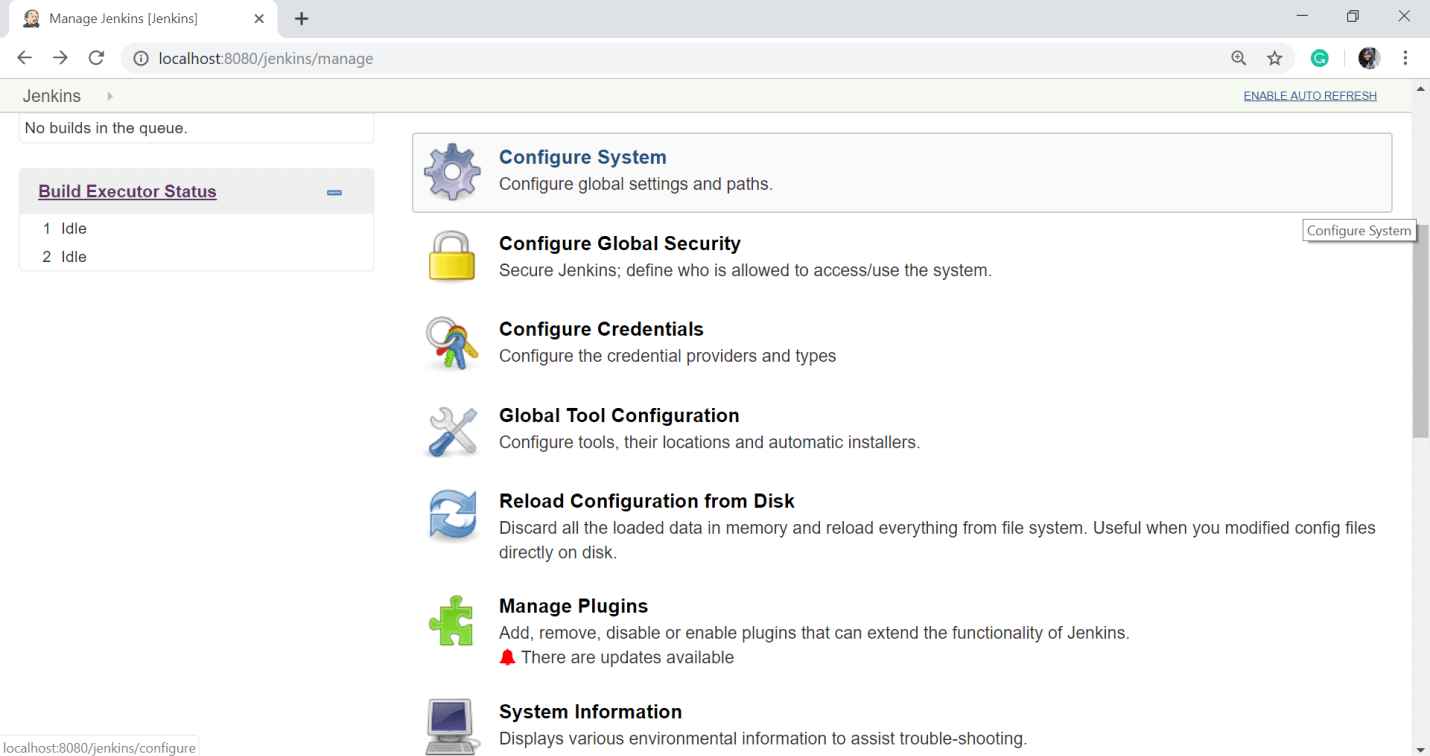Screen dimensions: 1430x756
Task: Click the site information icon in address bar
Action: [141, 58]
